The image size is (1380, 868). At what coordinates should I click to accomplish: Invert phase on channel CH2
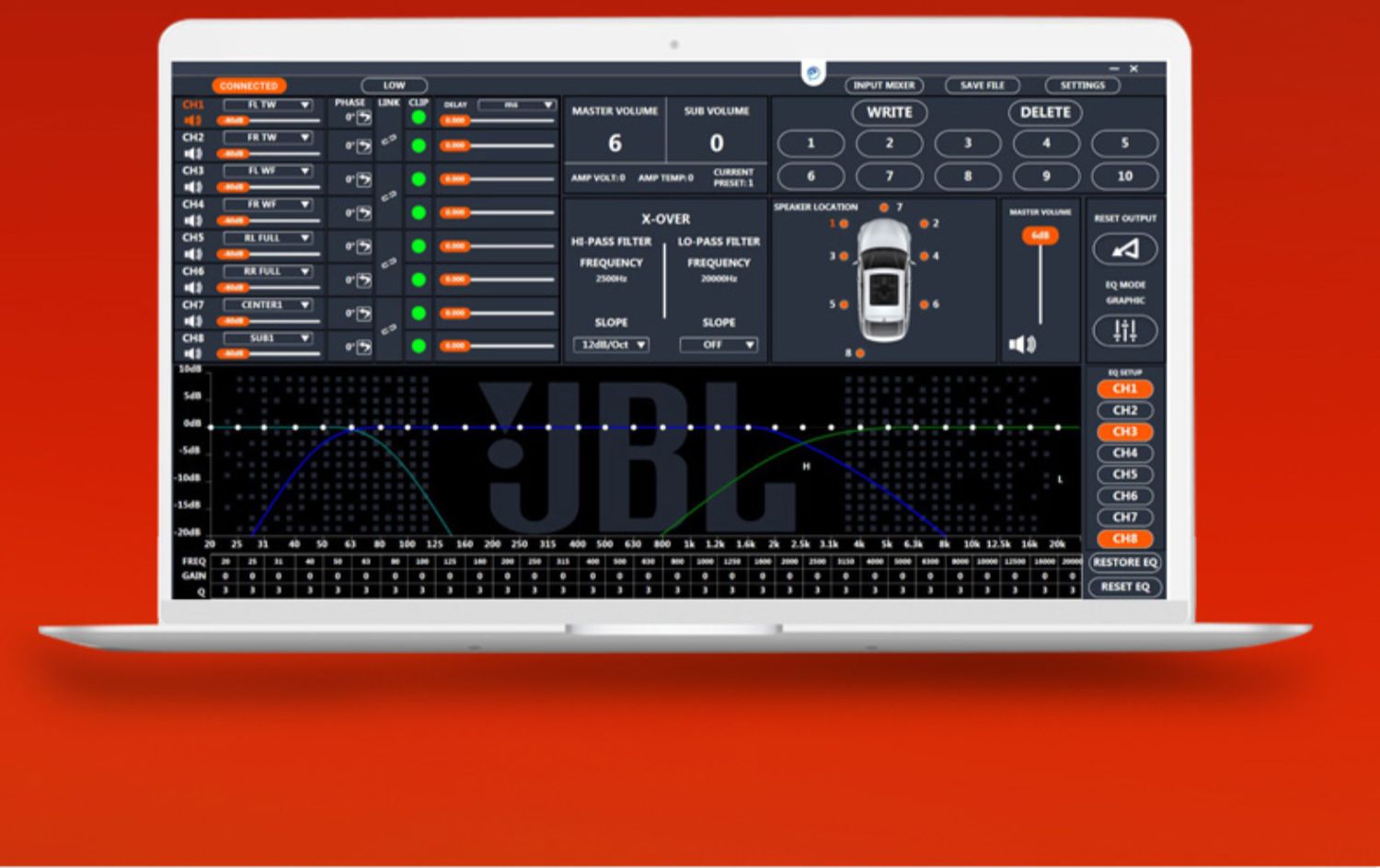point(364,146)
